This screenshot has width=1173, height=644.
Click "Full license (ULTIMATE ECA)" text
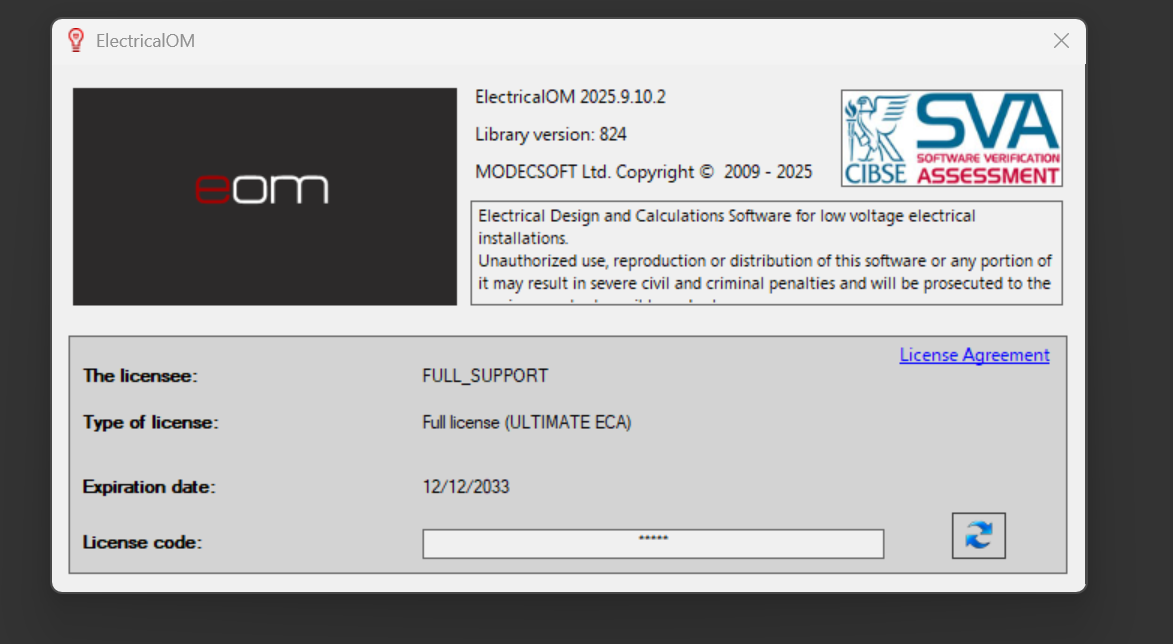click(x=527, y=423)
